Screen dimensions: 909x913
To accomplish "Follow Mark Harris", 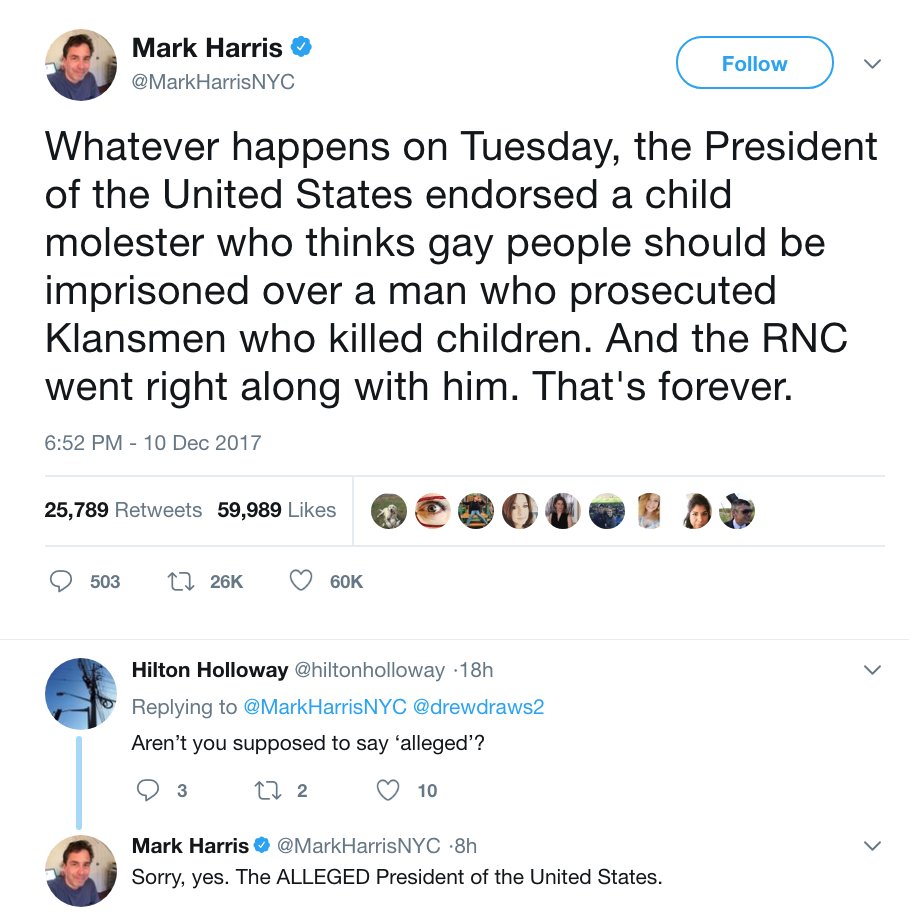I will point(754,64).
